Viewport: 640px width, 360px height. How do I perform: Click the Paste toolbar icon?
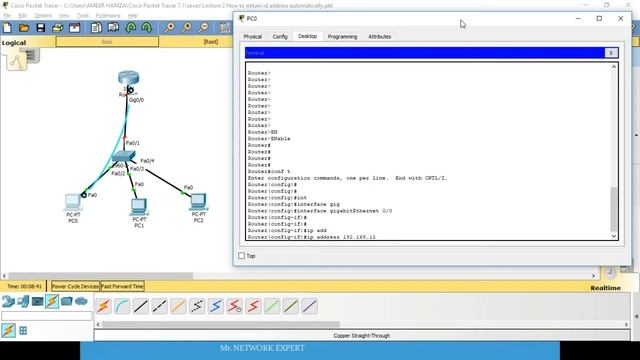coord(113,28)
